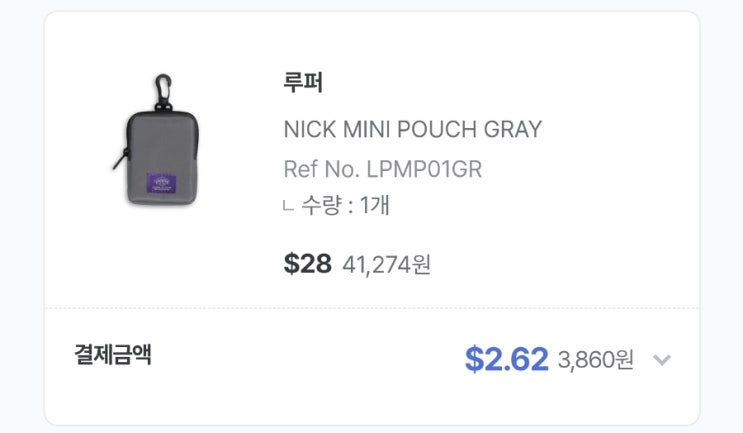
Task: Click the sub-item corner mark before 수량
Action: click(288, 206)
